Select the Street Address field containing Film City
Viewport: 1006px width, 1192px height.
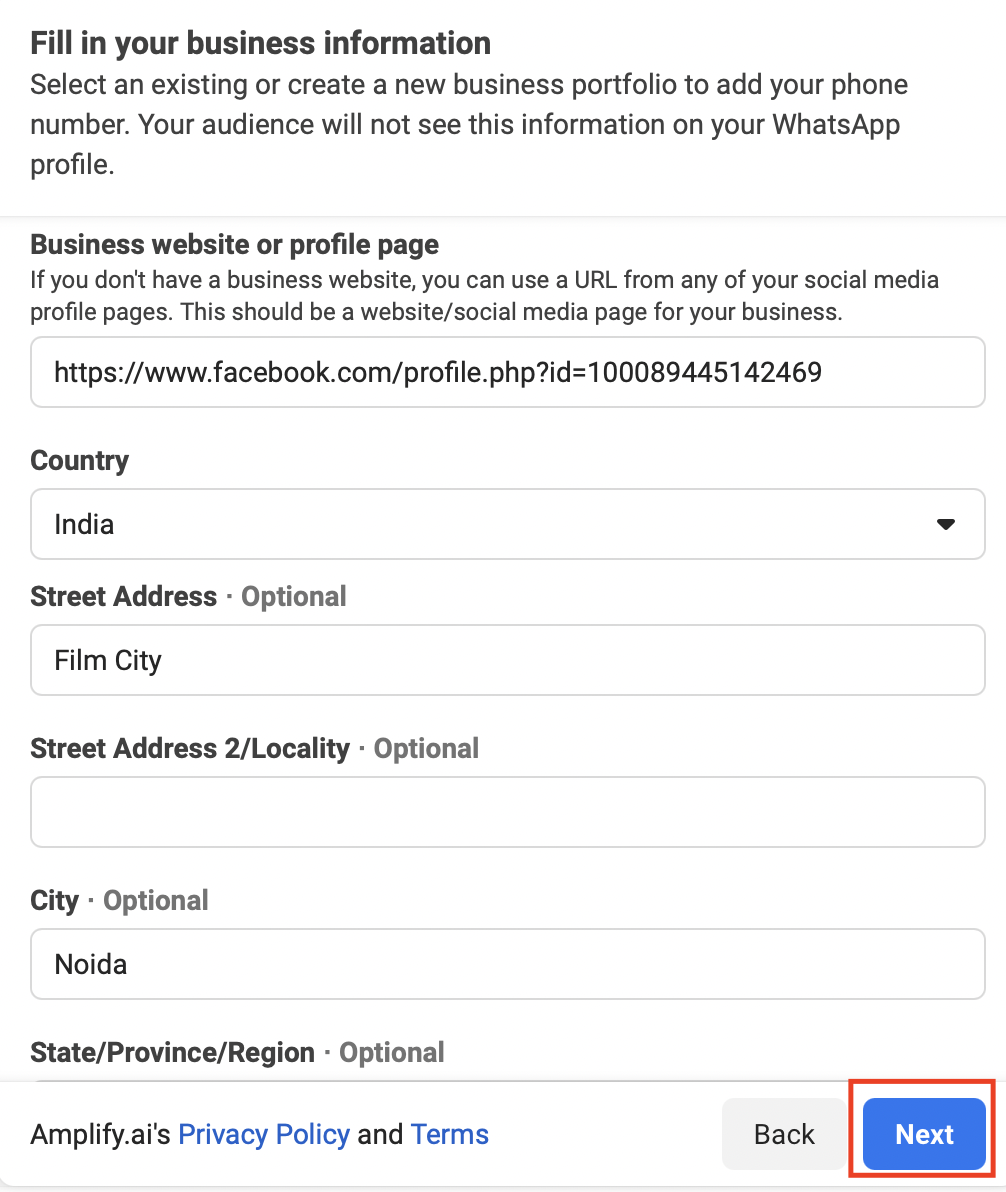click(x=508, y=660)
